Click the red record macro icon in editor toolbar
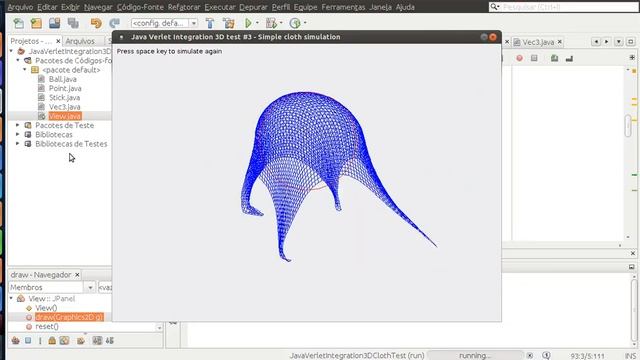The image size is (640, 360). click(519, 58)
